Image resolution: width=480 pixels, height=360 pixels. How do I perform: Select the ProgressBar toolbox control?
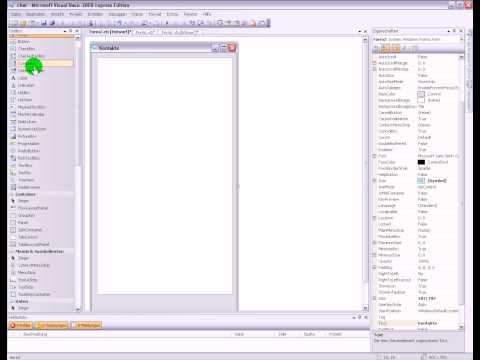point(41,143)
